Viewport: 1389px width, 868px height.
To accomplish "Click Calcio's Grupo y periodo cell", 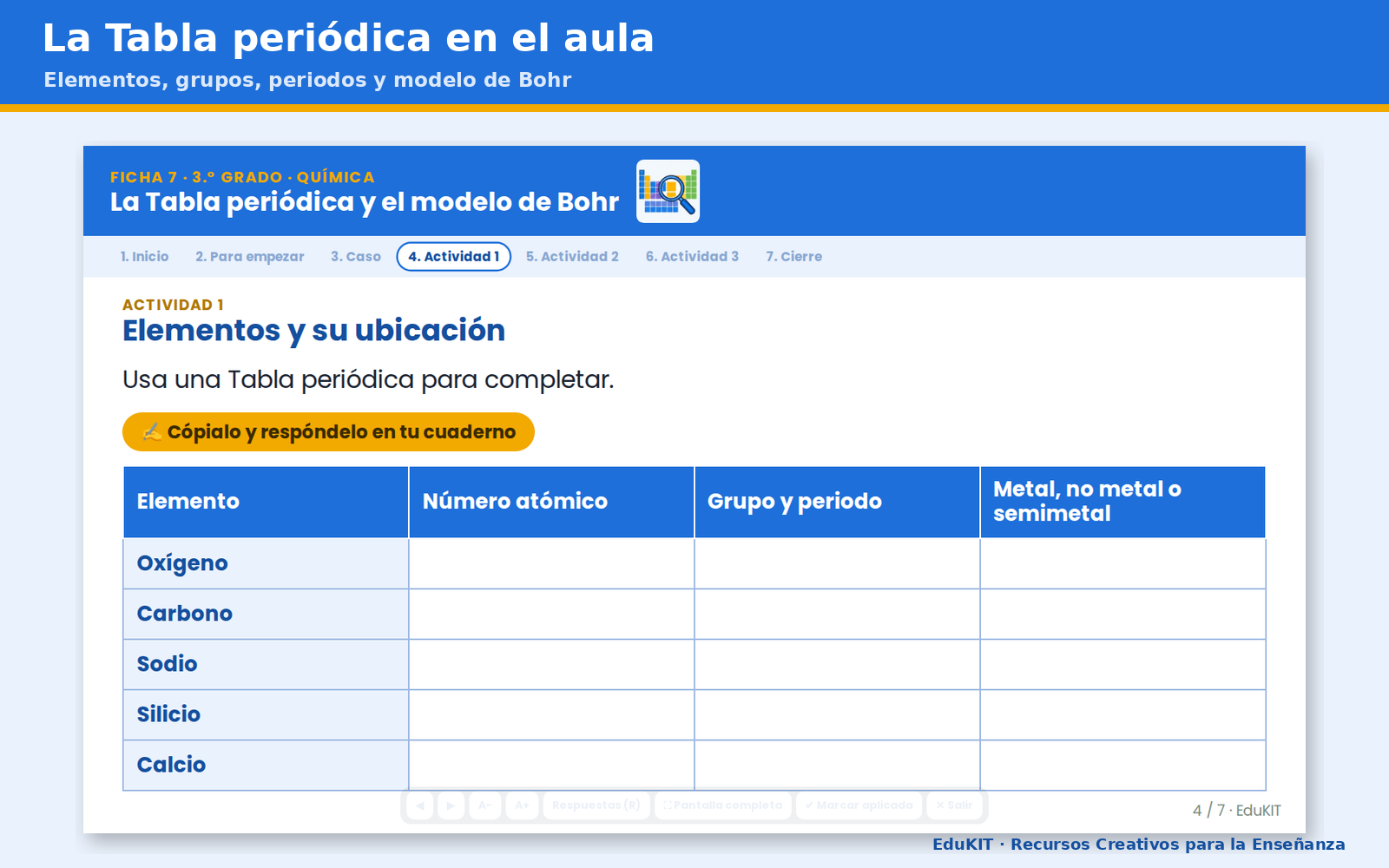I will (837, 765).
